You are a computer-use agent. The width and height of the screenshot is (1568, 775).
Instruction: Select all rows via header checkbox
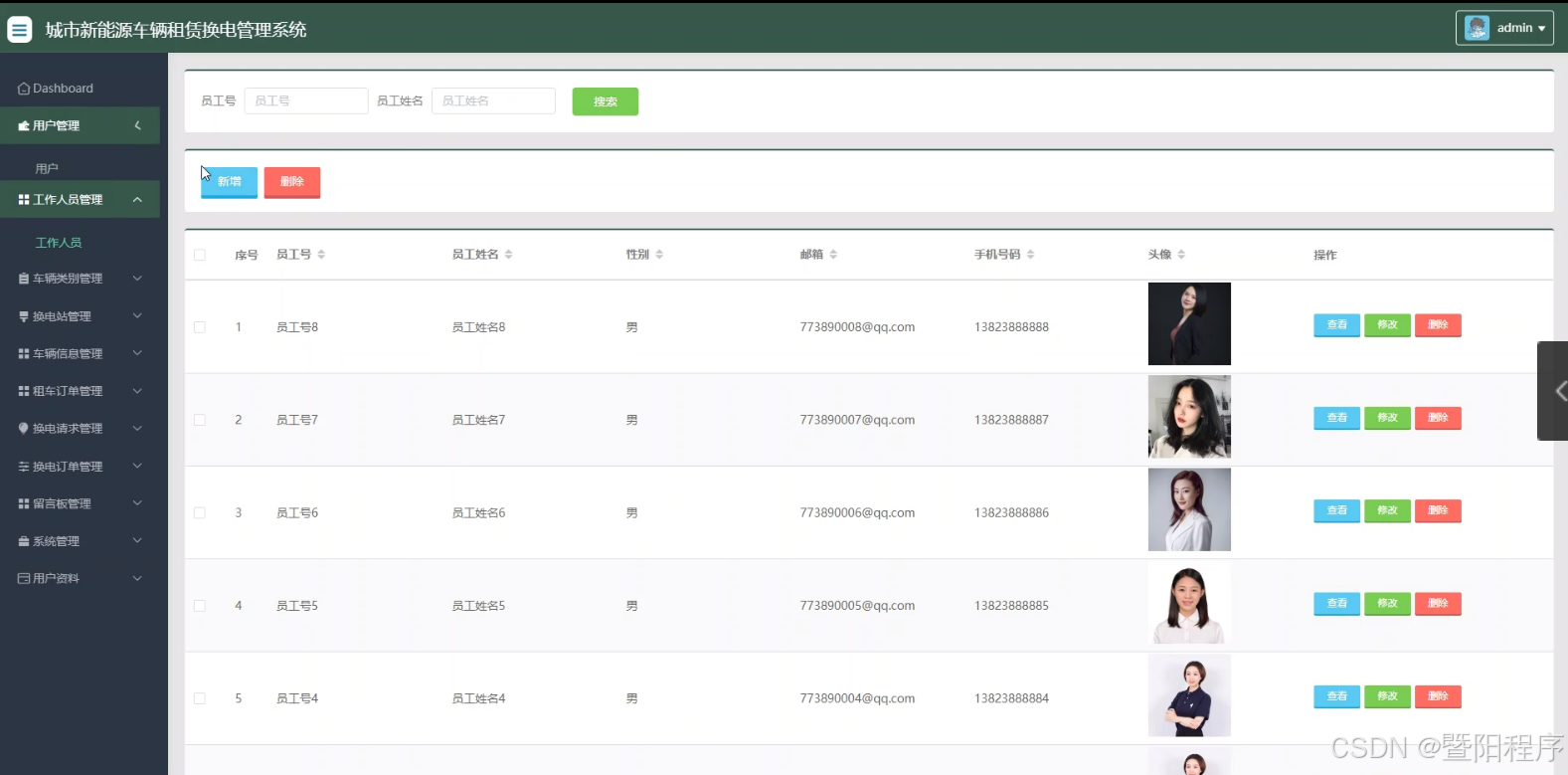[x=200, y=255]
